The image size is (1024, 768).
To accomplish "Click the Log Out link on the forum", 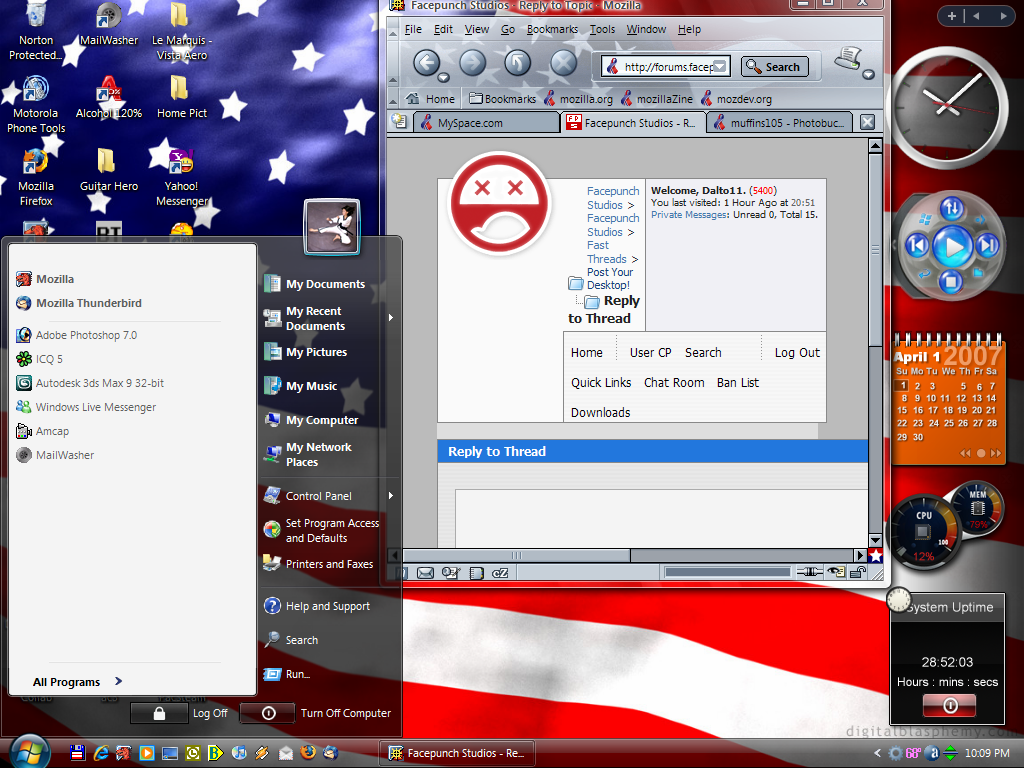I will tap(797, 353).
